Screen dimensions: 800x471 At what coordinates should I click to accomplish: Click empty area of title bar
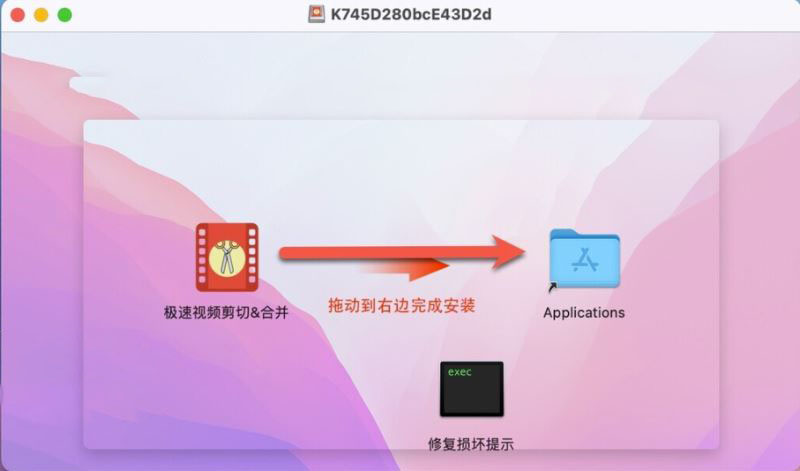pos(638,15)
